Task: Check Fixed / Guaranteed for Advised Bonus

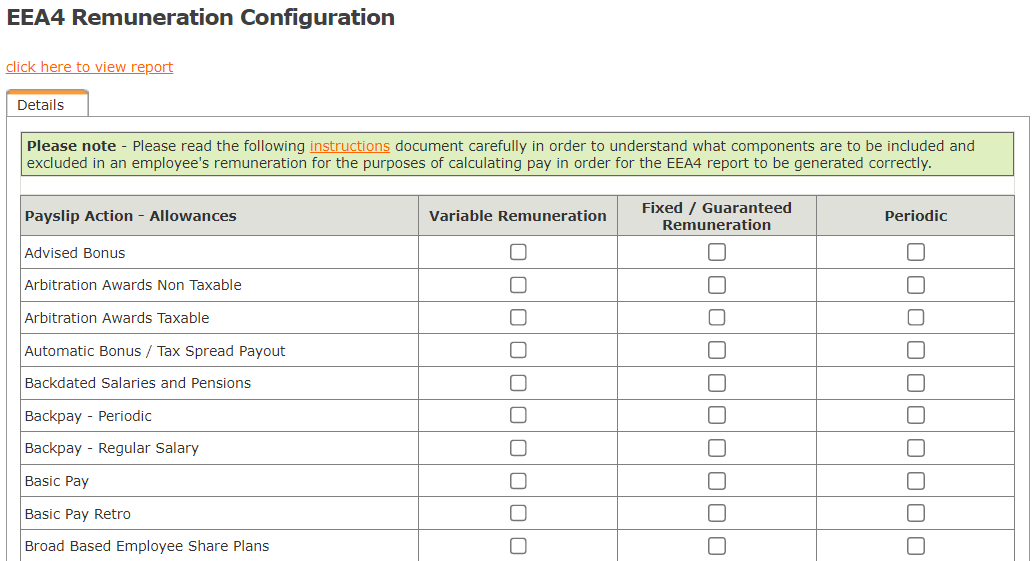Action: [717, 252]
